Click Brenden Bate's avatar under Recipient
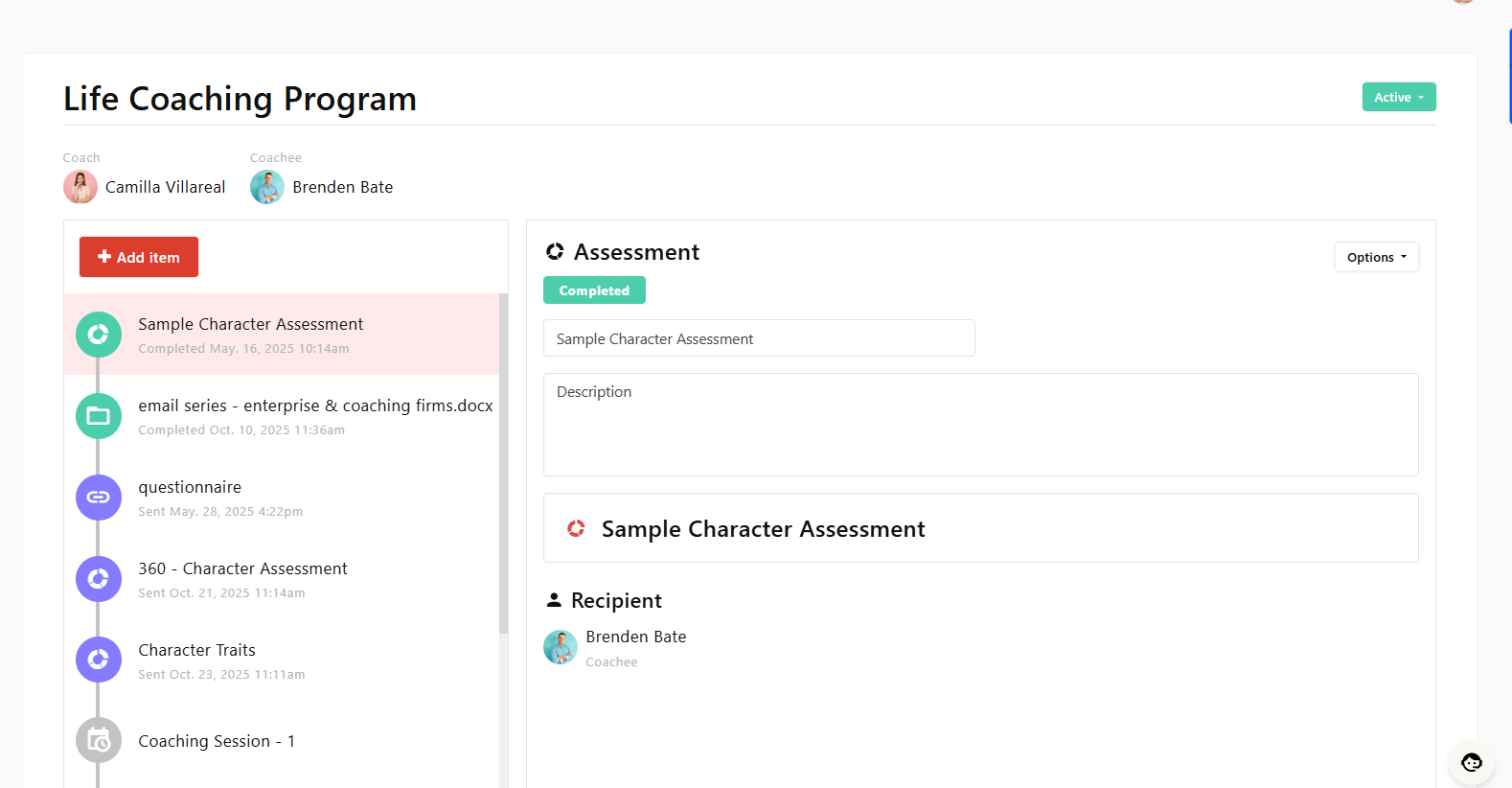Image resolution: width=1512 pixels, height=788 pixels. [561, 647]
